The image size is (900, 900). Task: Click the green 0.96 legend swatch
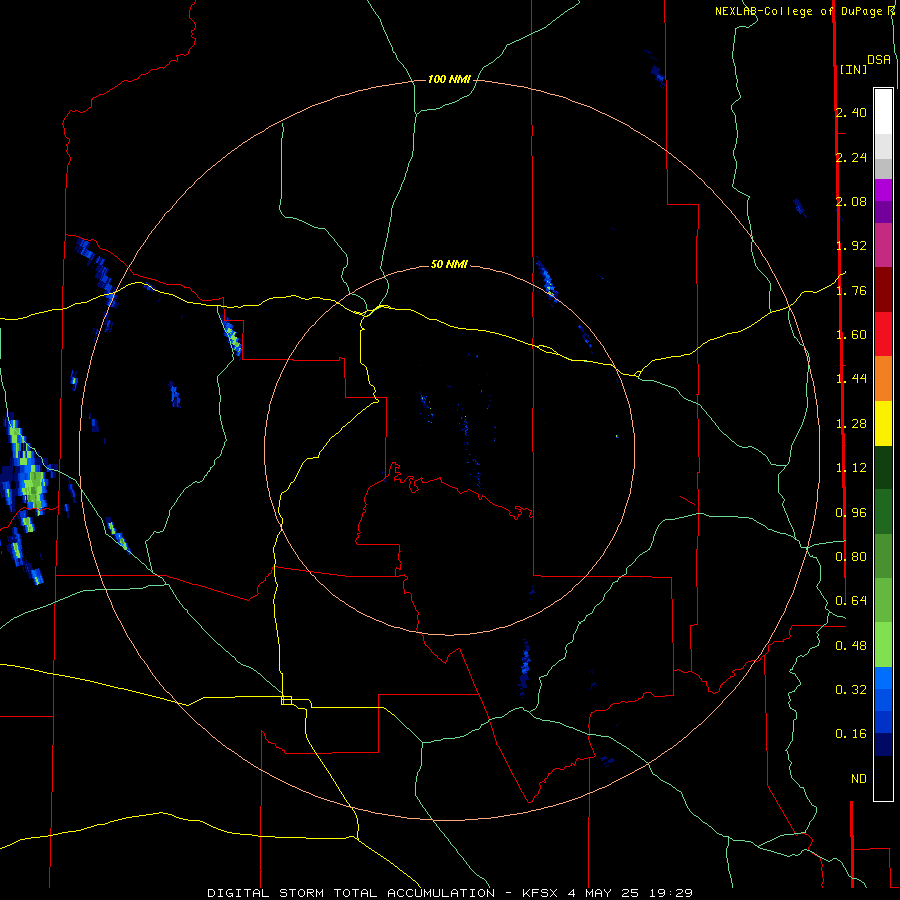tap(883, 512)
